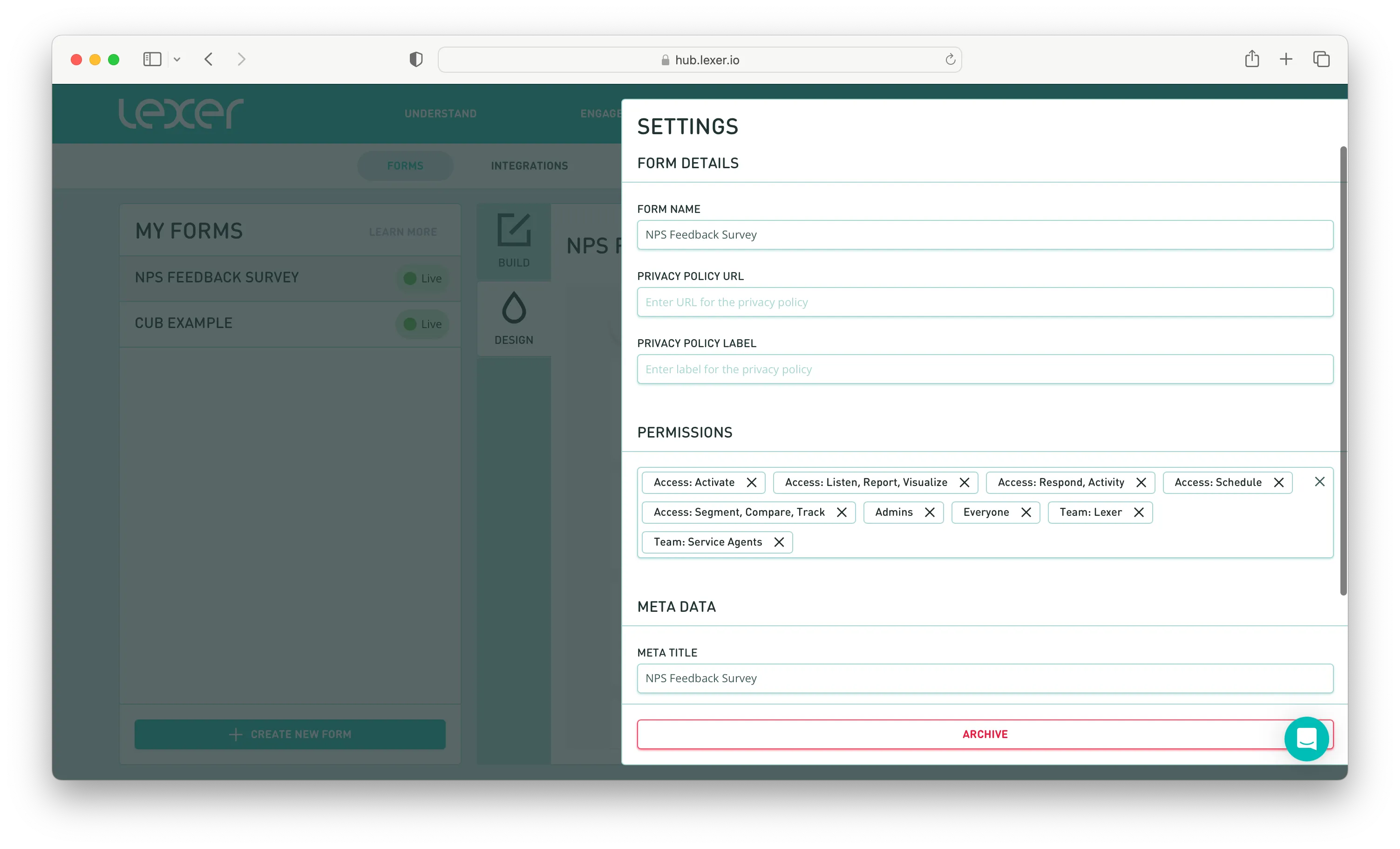Open the chat support widget
The height and width of the screenshot is (849, 1400).
[x=1305, y=739]
